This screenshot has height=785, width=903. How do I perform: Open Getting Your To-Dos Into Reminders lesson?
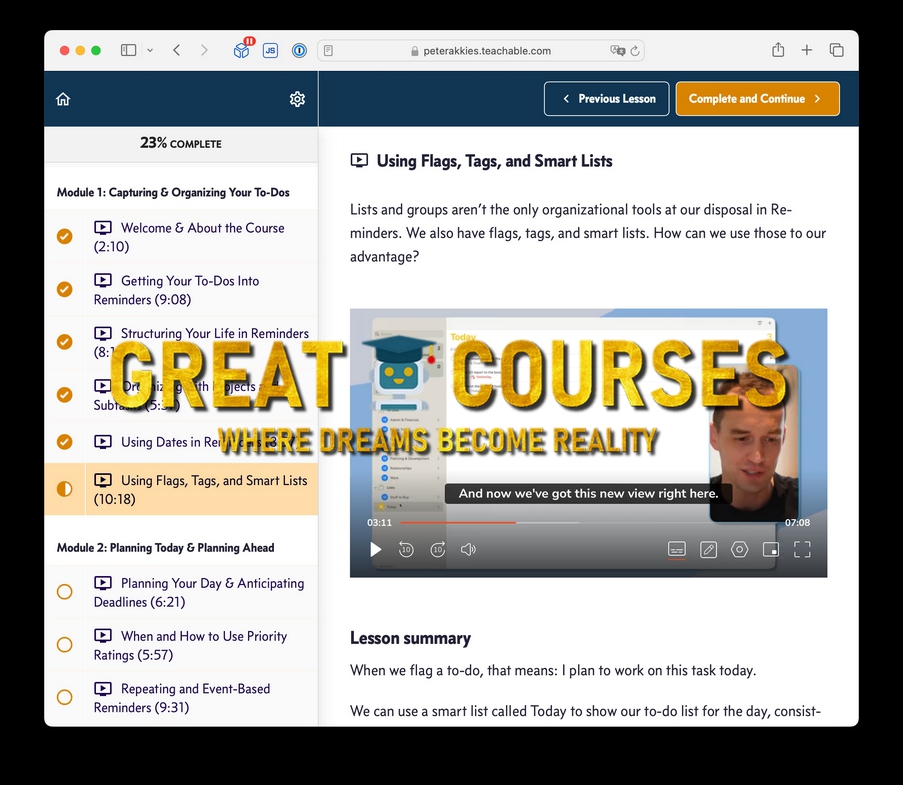tap(190, 290)
